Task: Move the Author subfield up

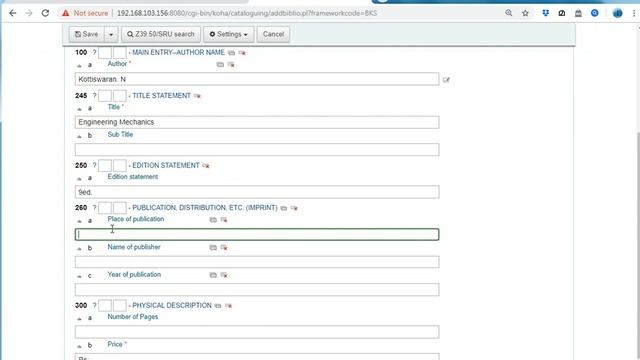Action: coord(79,65)
